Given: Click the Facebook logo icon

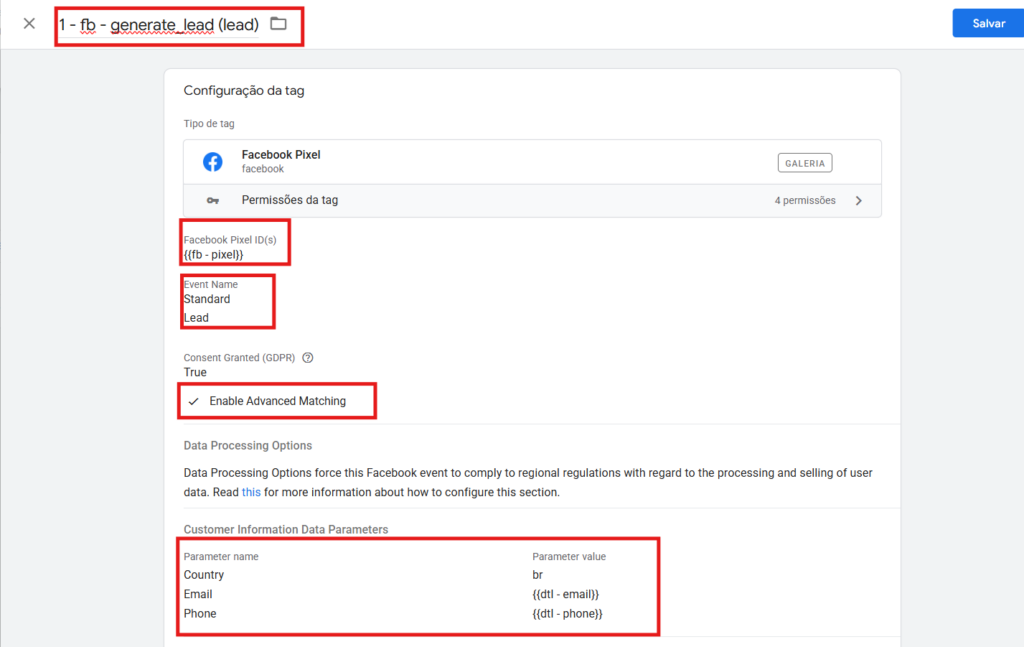Looking at the screenshot, I should point(212,161).
